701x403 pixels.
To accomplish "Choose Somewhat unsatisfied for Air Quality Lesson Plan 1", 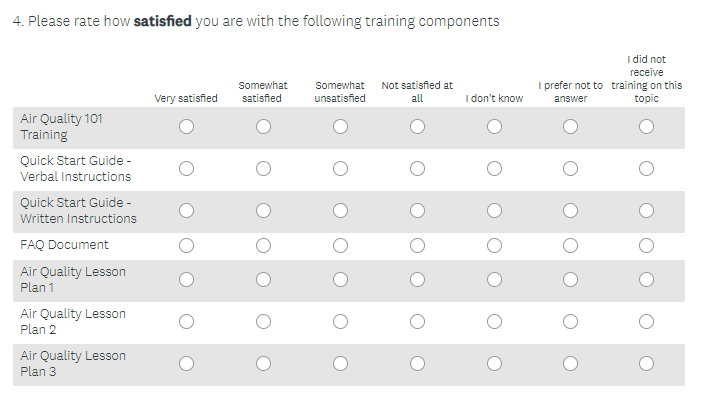I will [340, 280].
